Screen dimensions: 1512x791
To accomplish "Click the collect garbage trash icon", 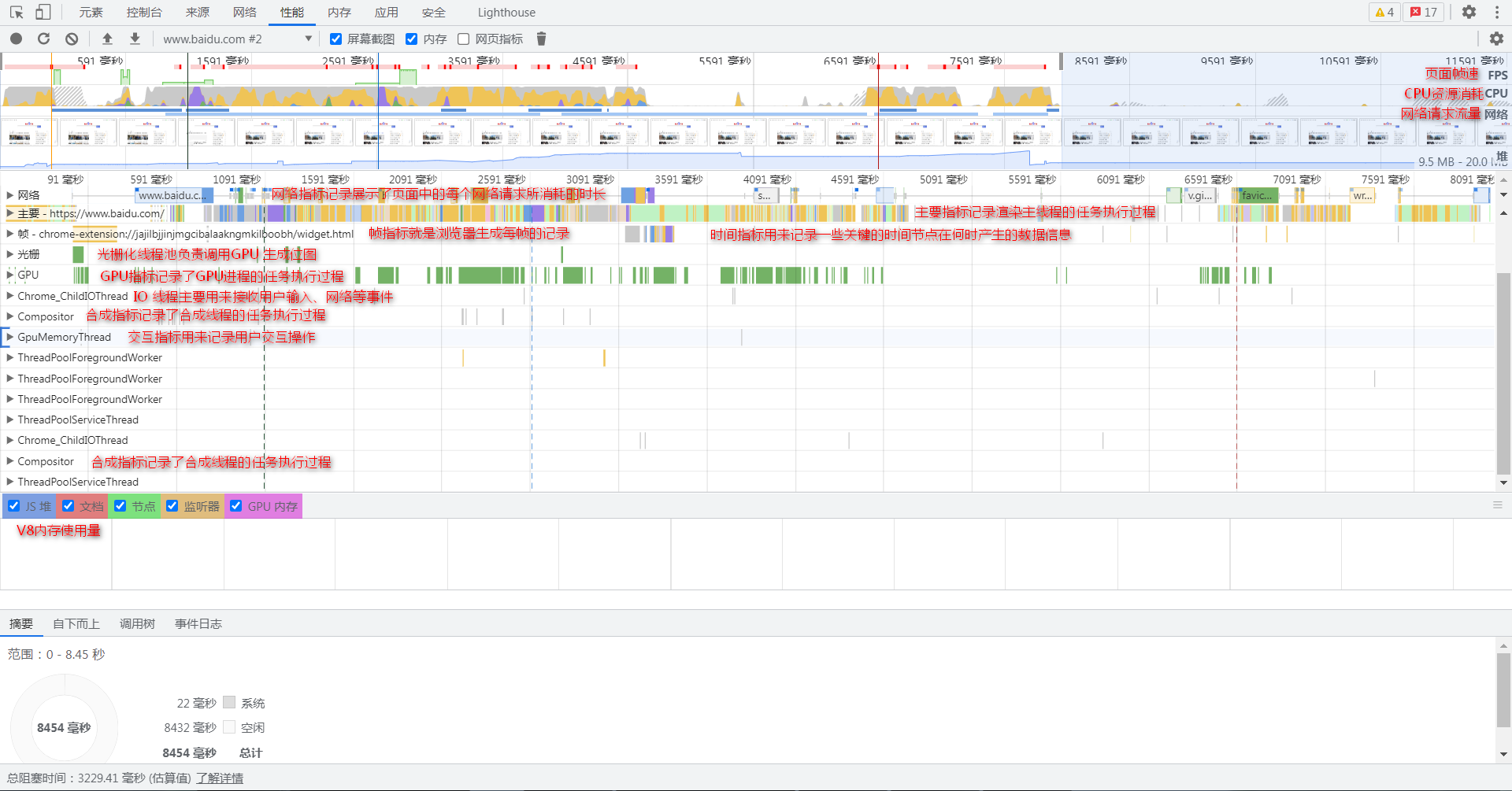I will [541, 39].
